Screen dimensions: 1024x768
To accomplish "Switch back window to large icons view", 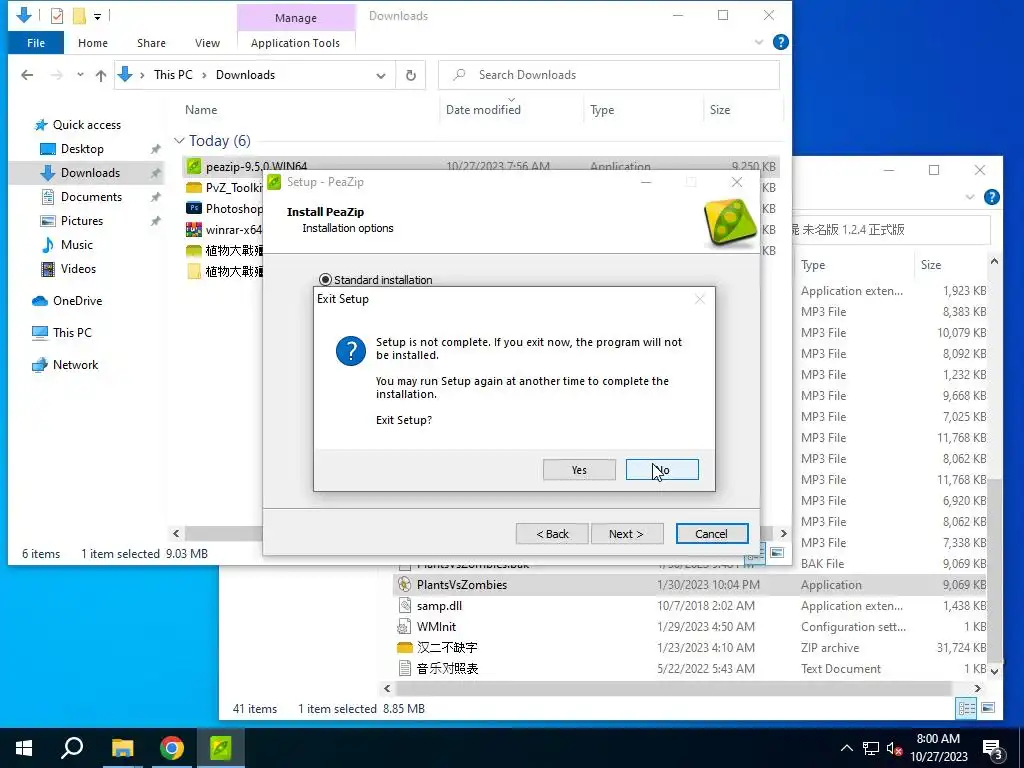I will coord(988,709).
